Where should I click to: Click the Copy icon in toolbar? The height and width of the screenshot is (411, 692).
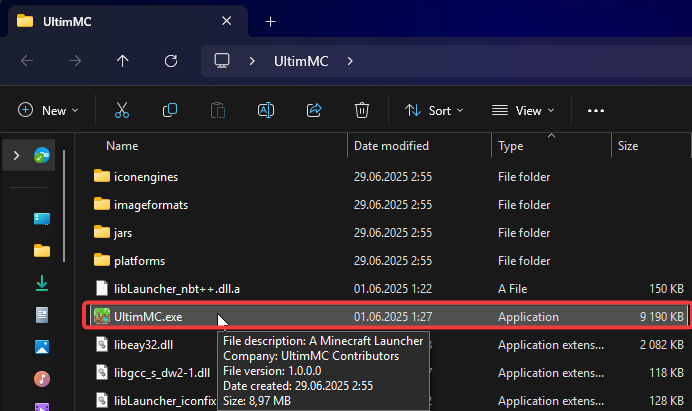tap(170, 110)
